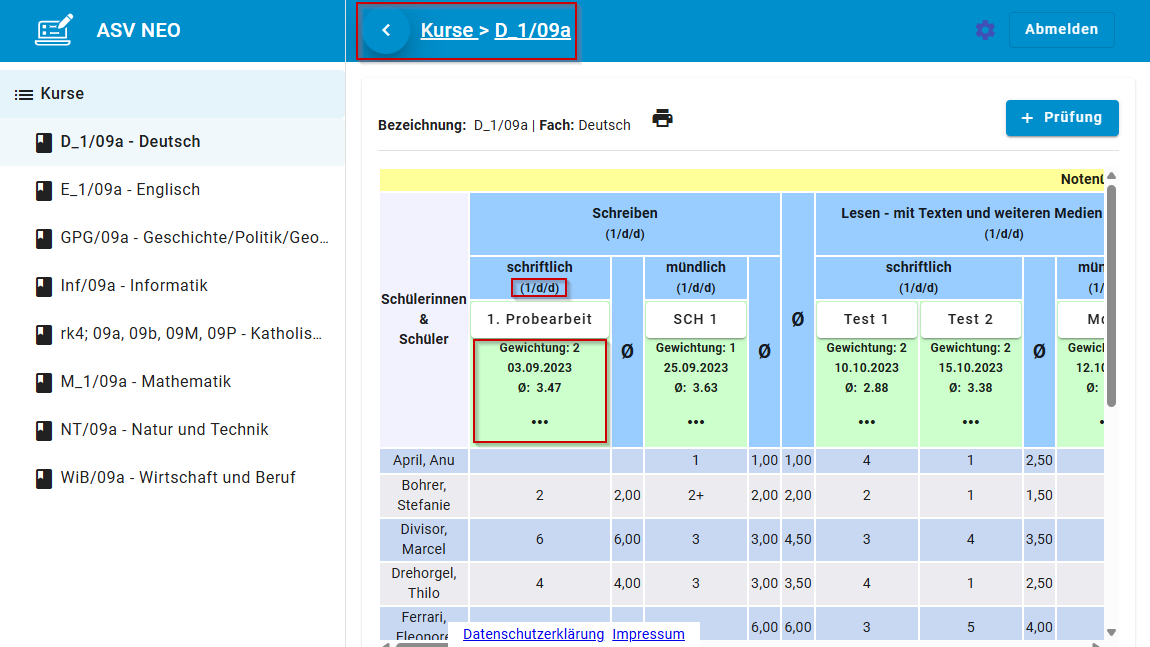Open the Impressum link
Image resolution: width=1150 pixels, height=647 pixels.
648,634
